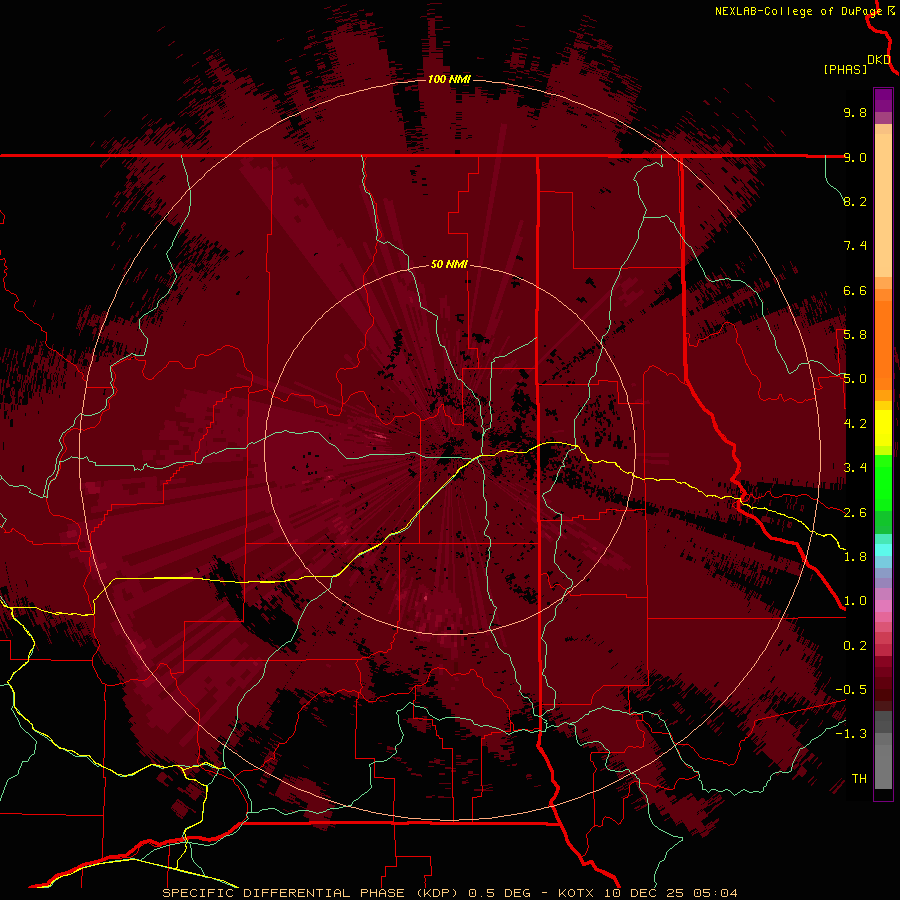The height and width of the screenshot is (900, 900).
Task: Click the 0.2 legend value
Action: [x=855, y=646]
